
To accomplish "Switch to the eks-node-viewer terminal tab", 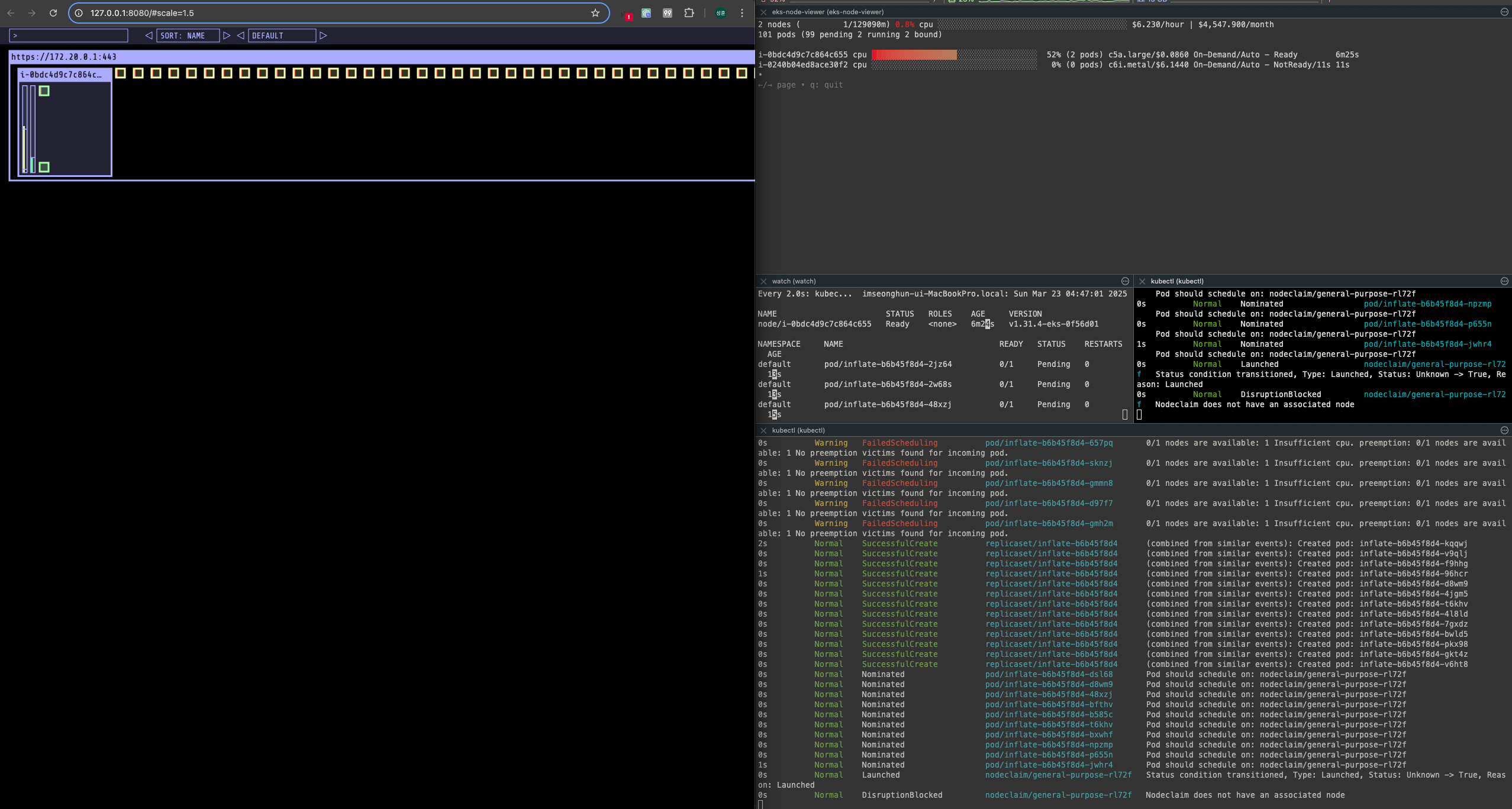I will (x=827, y=12).
